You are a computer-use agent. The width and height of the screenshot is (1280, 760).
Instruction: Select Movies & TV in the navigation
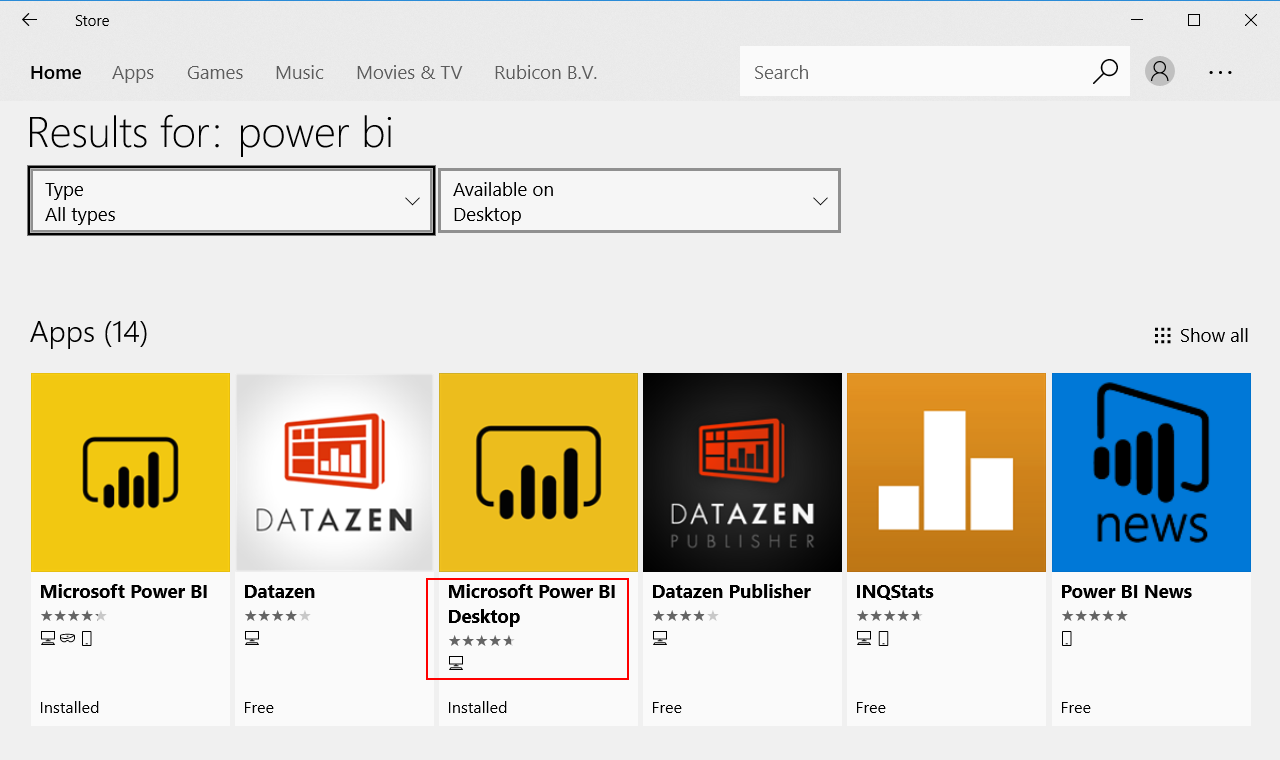pos(409,72)
